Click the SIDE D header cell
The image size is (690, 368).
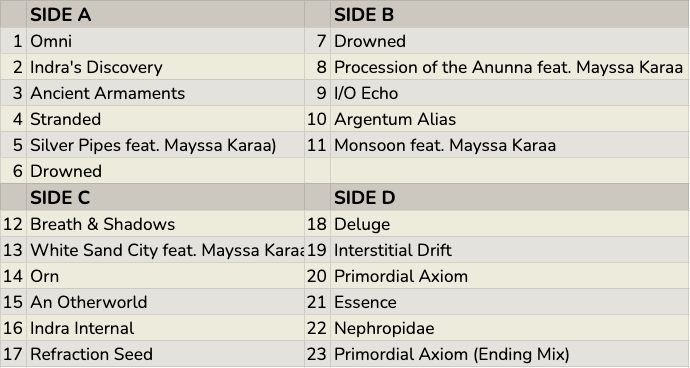pyautogui.click(x=509, y=197)
